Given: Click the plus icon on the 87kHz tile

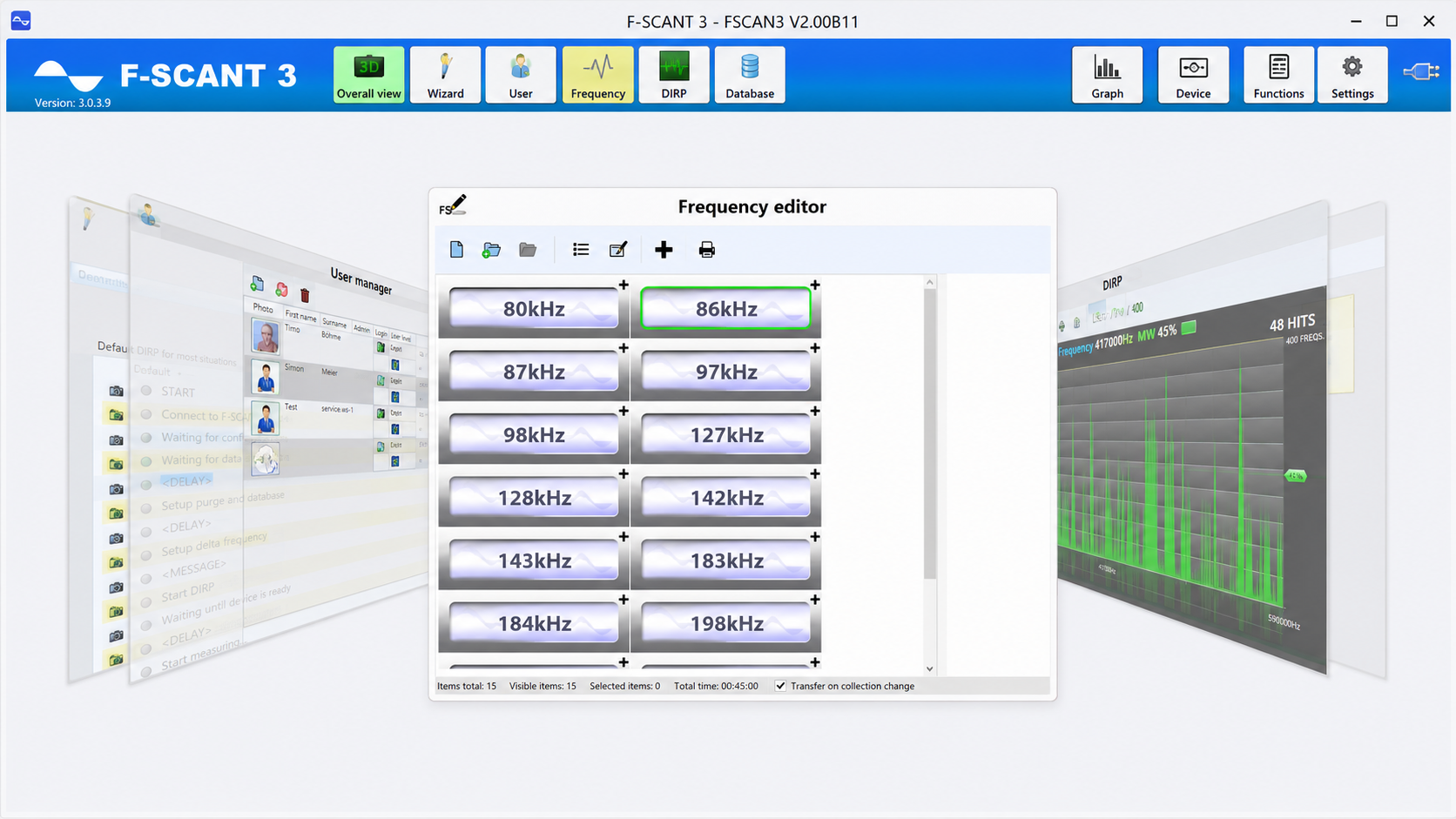Looking at the screenshot, I should [x=624, y=348].
